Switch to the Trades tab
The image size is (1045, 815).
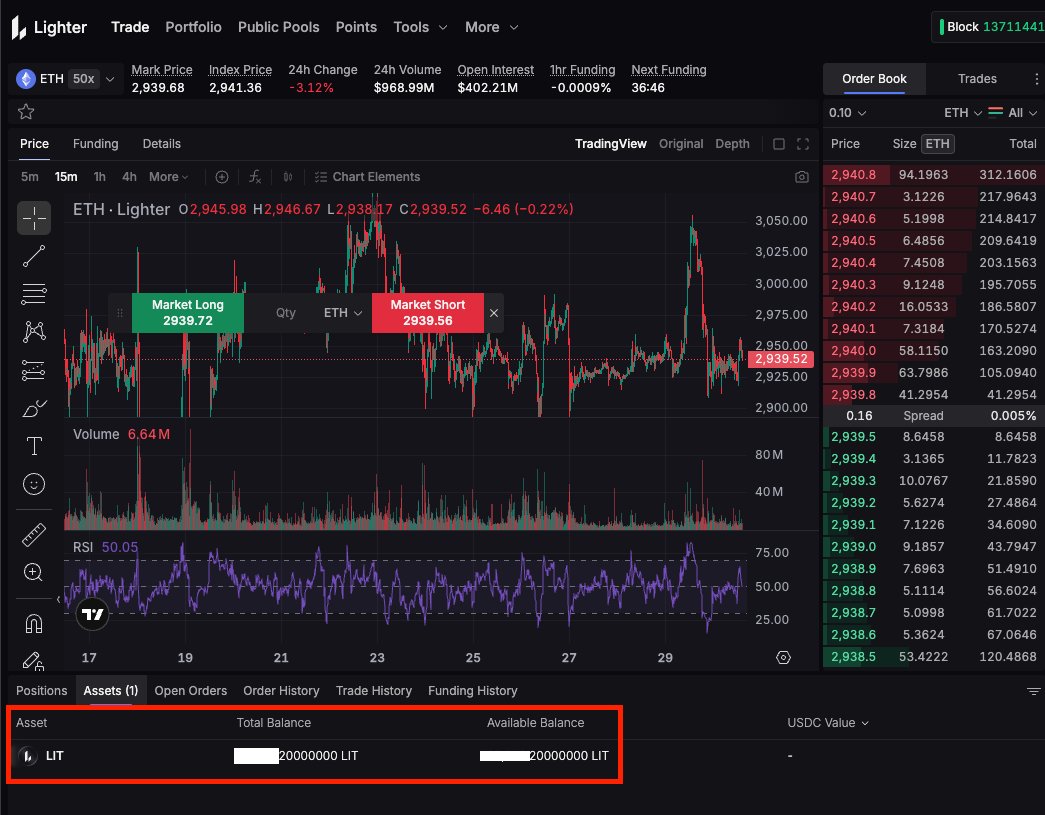click(x=977, y=79)
